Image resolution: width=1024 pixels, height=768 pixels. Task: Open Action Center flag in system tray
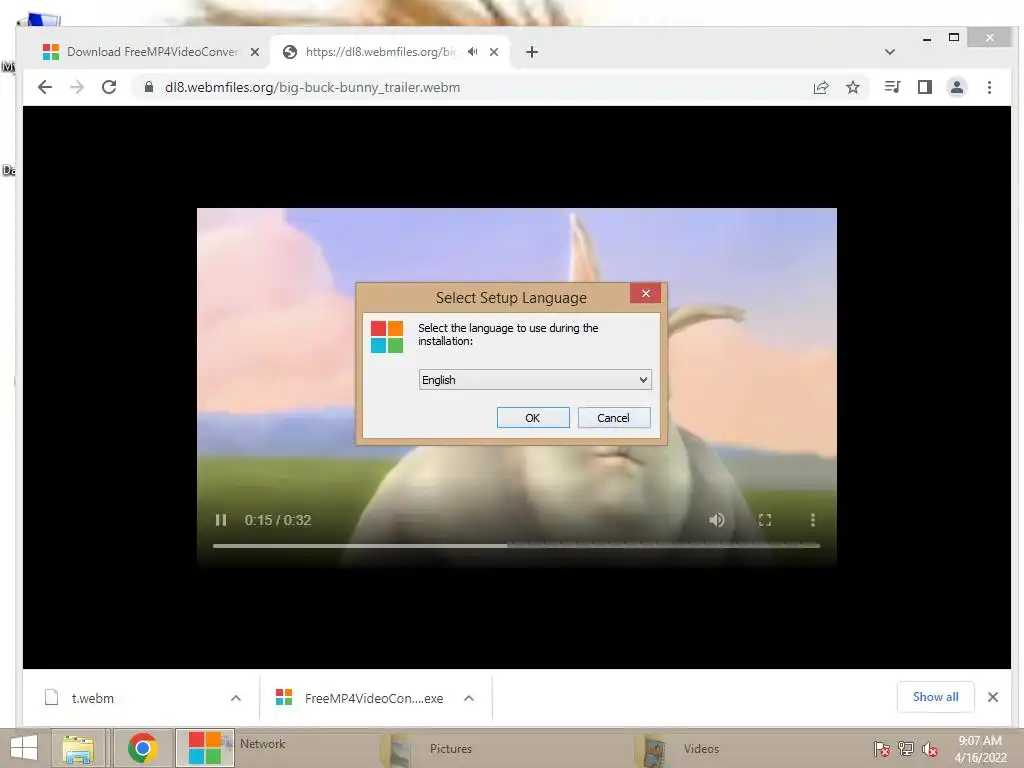[882, 748]
